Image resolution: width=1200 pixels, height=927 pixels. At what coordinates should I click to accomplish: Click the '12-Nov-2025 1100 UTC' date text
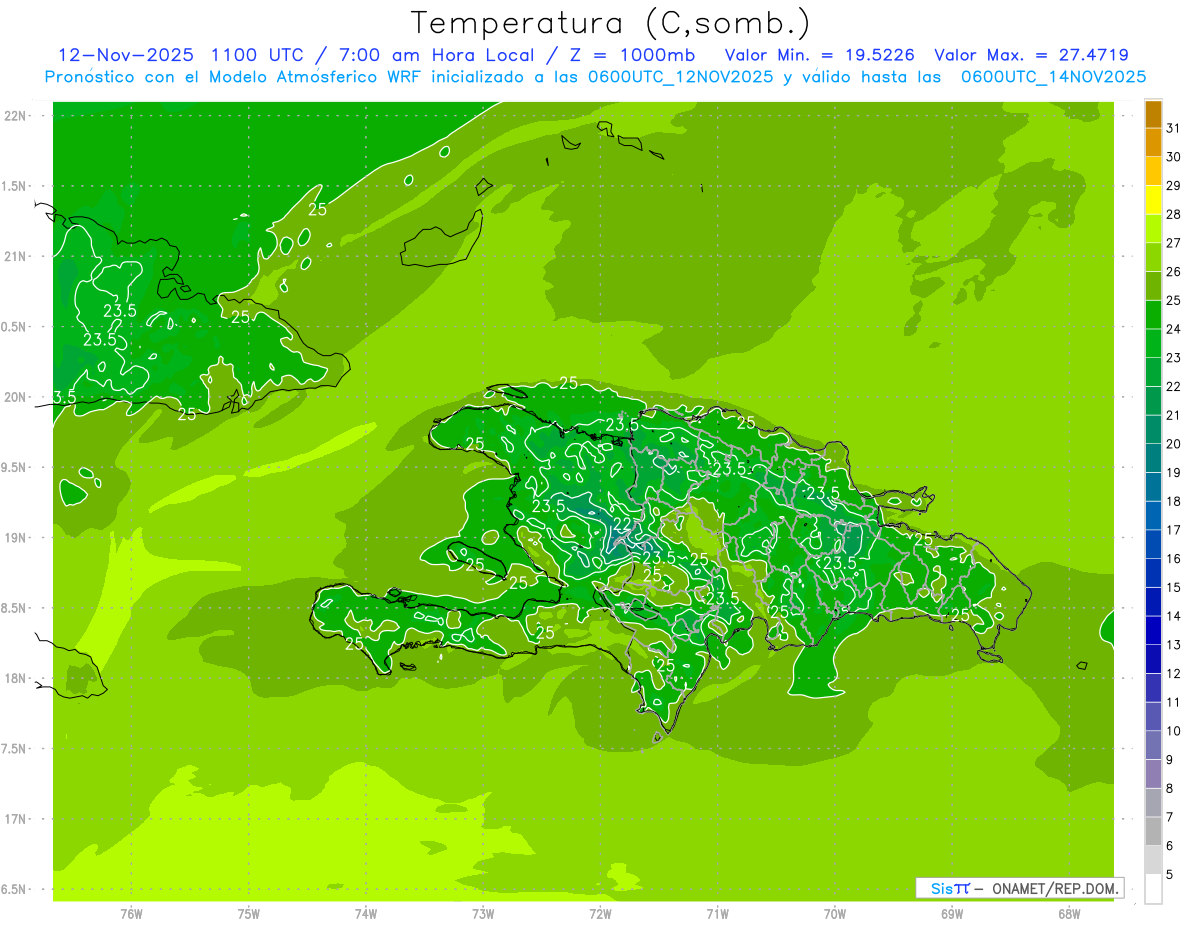point(184,55)
